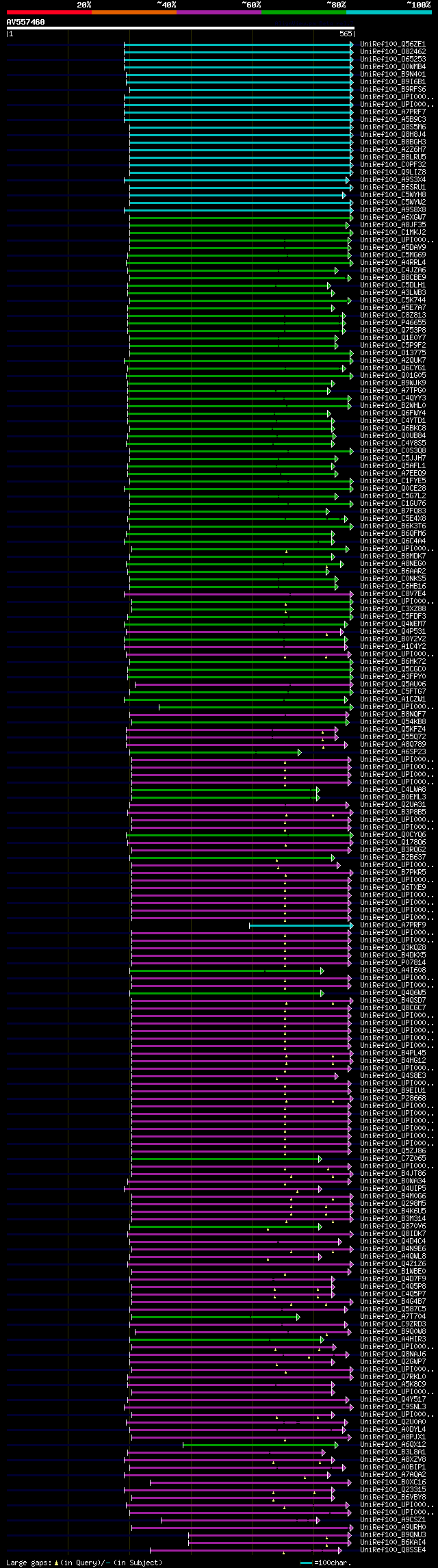Screen dimensions: 438x1568
Task: Open hit UniRef100_B9N401
Action: coord(393,74)
